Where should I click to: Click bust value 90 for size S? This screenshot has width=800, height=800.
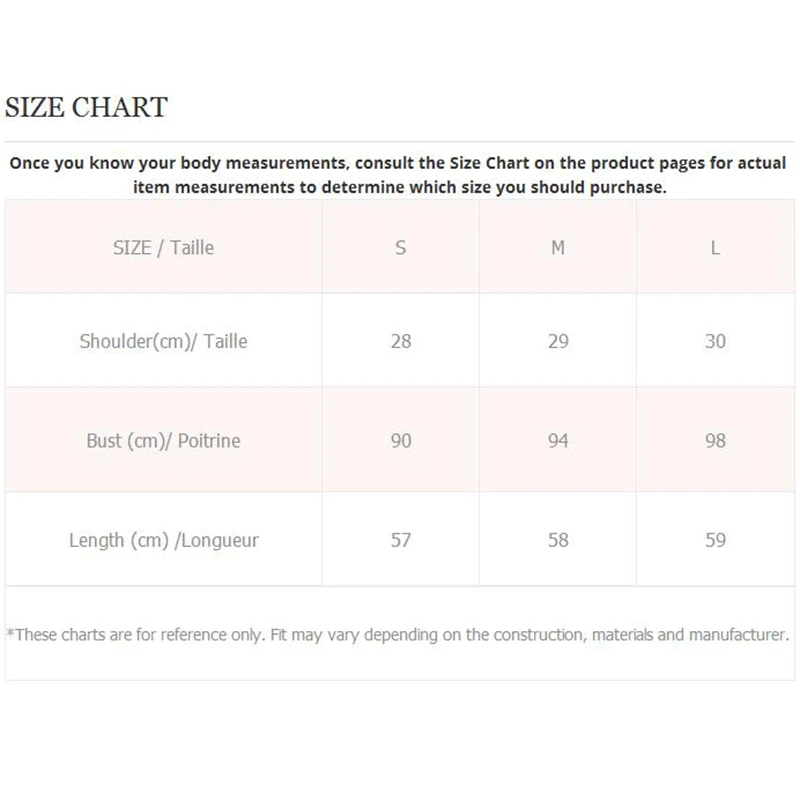click(x=401, y=440)
